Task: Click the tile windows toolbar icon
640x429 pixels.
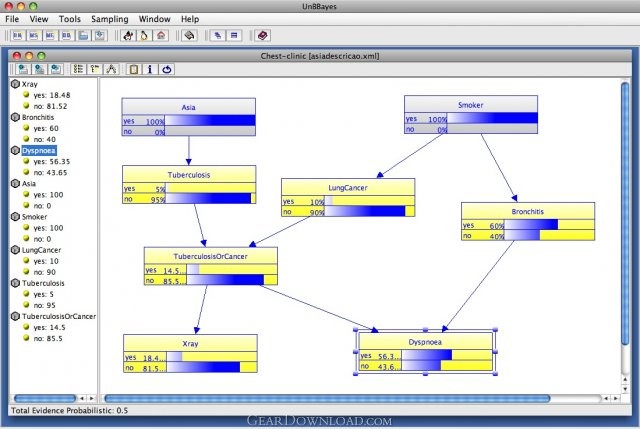Action: pyautogui.click(x=234, y=36)
